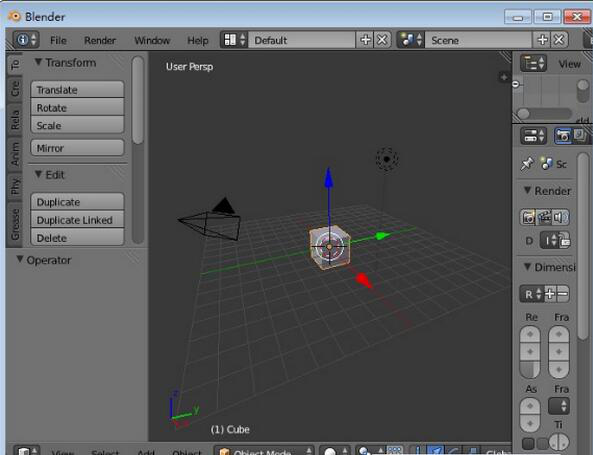Remove a render preset with minus

(x=563, y=293)
